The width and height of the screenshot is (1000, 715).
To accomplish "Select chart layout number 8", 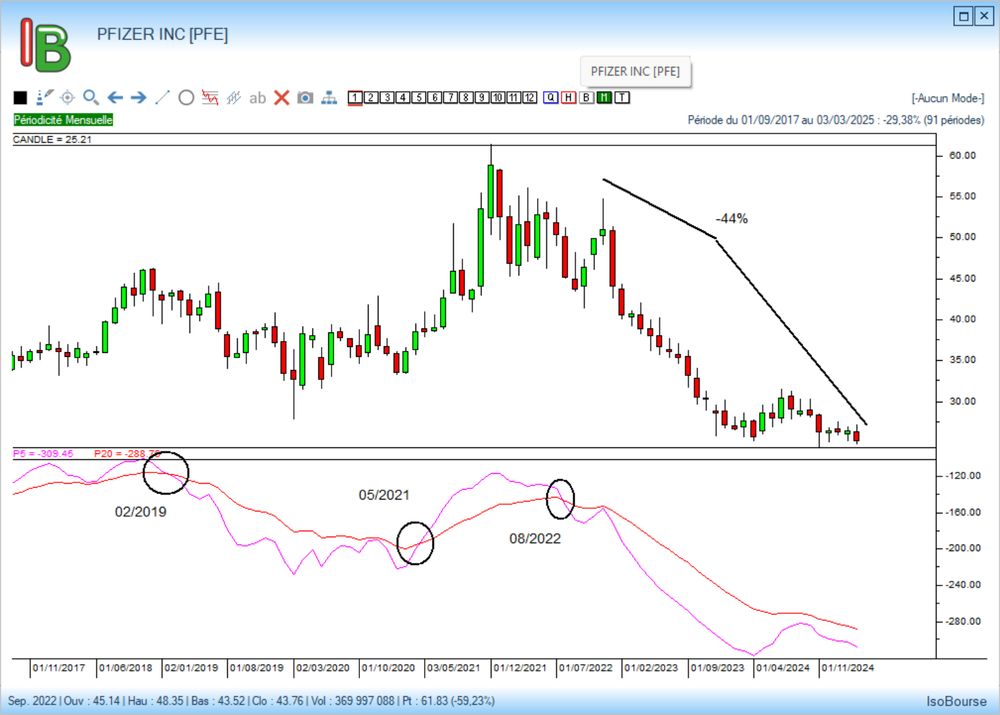I will tap(467, 98).
